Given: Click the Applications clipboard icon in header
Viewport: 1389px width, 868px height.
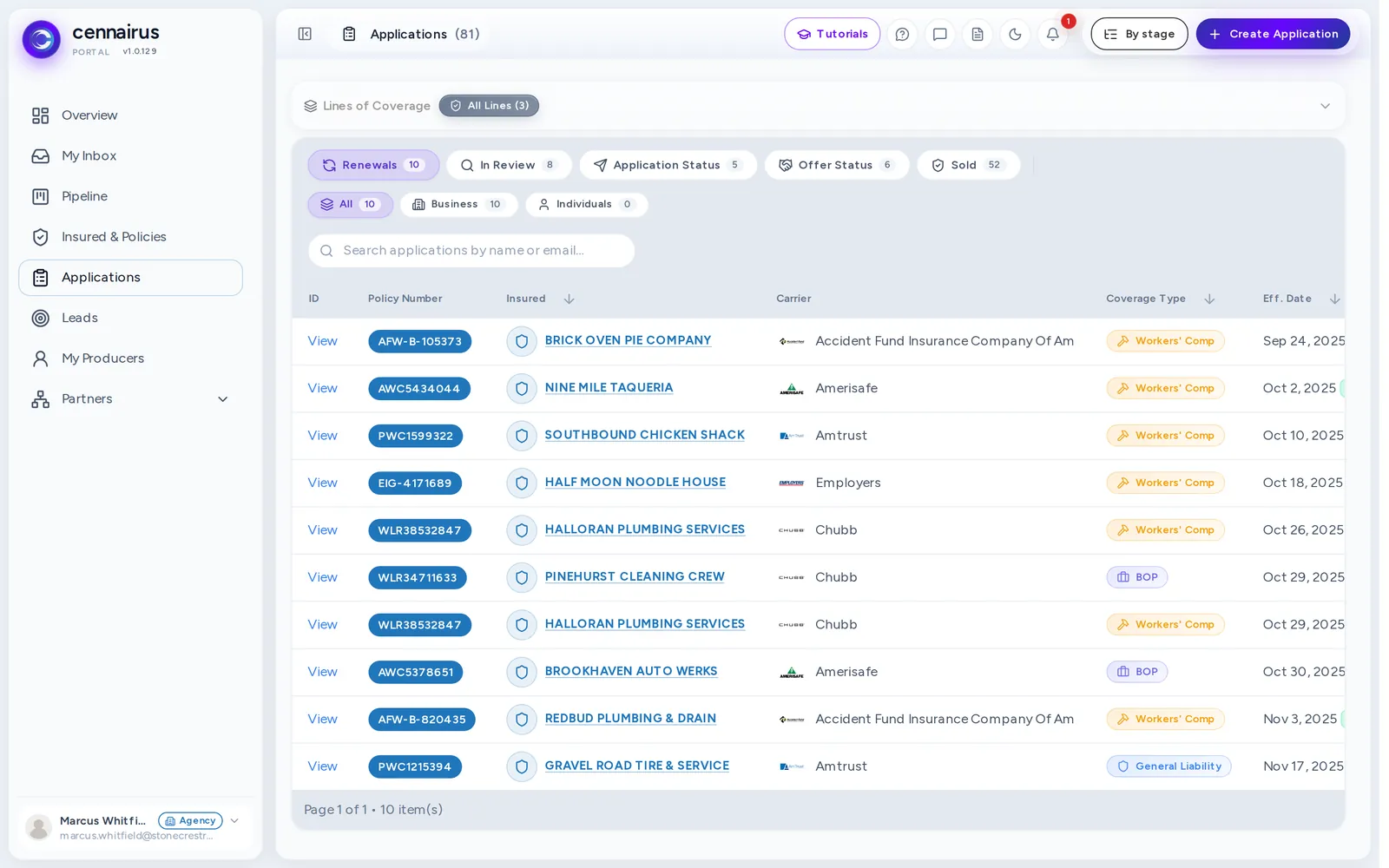Looking at the screenshot, I should pos(349,34).
